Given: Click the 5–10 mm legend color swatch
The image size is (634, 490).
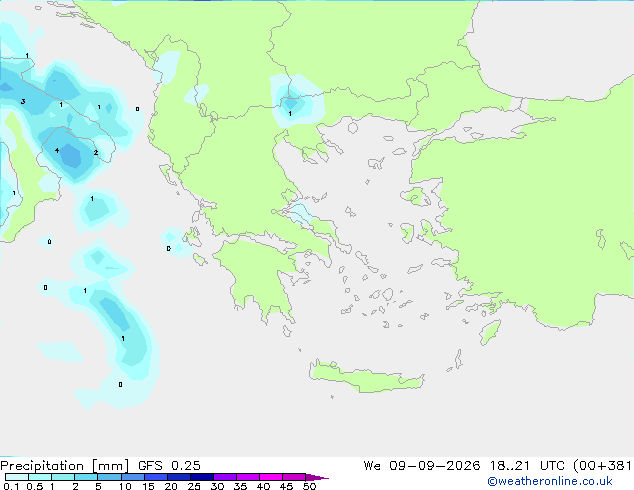Looking at the screenshot, I should tap(109, 477).
